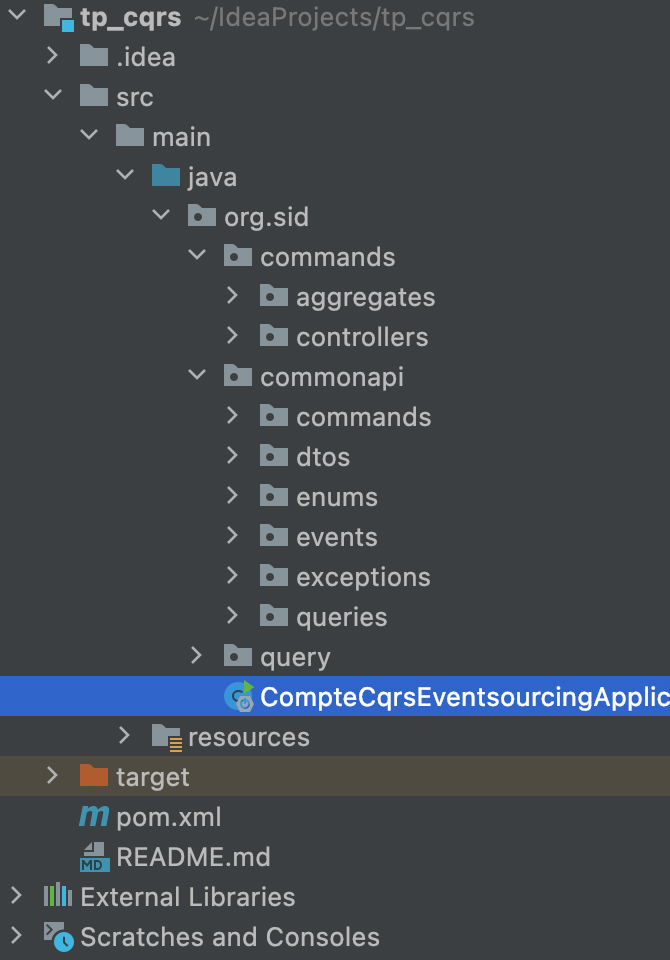Expand the target folder
Screen dimensions: 670x960
(x=53, y=777)
